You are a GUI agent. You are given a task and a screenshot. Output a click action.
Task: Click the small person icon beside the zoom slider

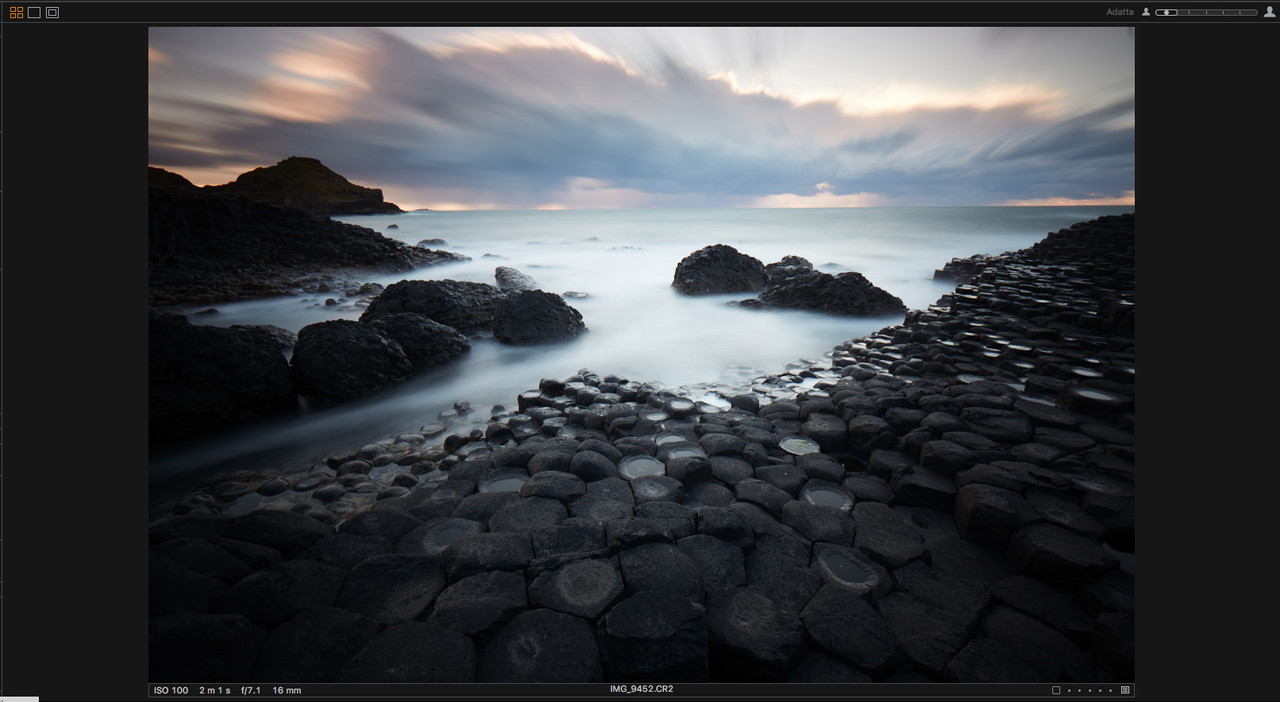[x=1146, y=12]
